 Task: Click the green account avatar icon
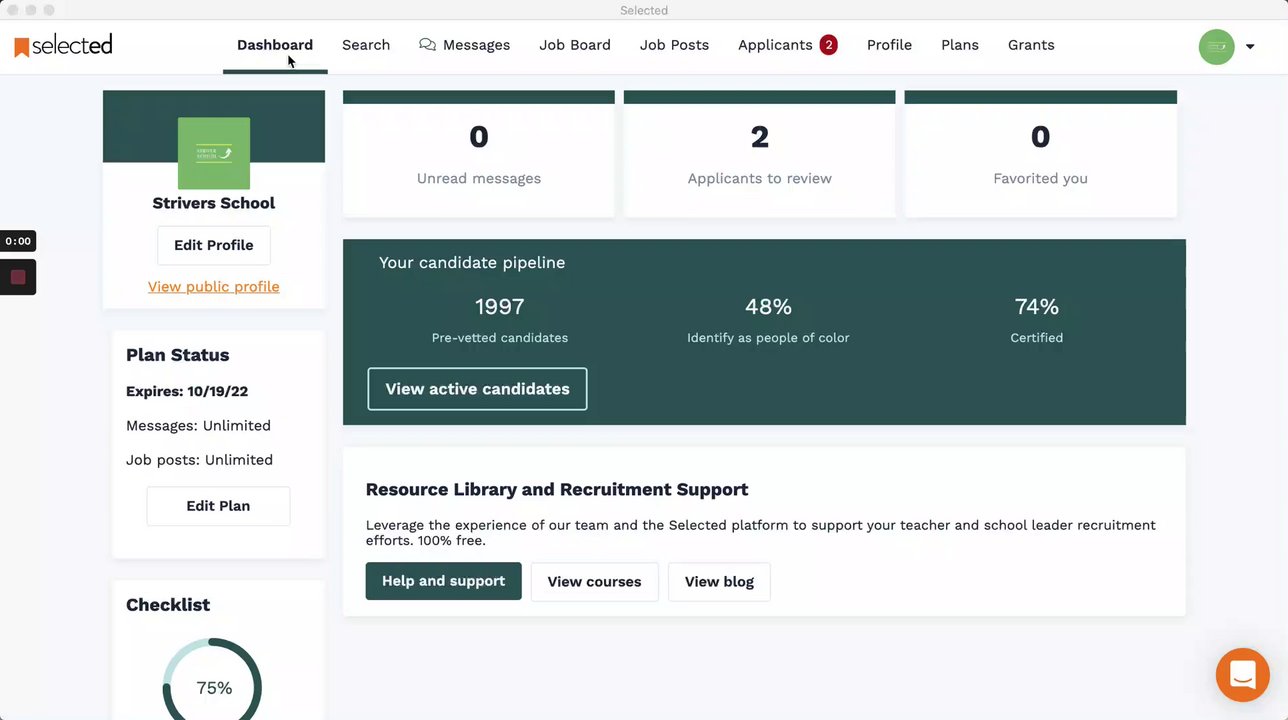pyautogui.click(x=1216, y=46)
